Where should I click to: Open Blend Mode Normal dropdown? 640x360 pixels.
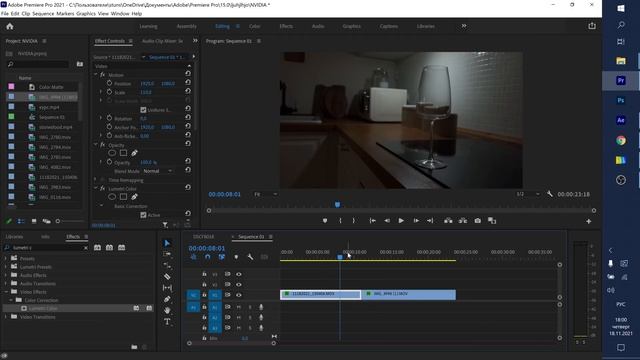coord(158,171)
